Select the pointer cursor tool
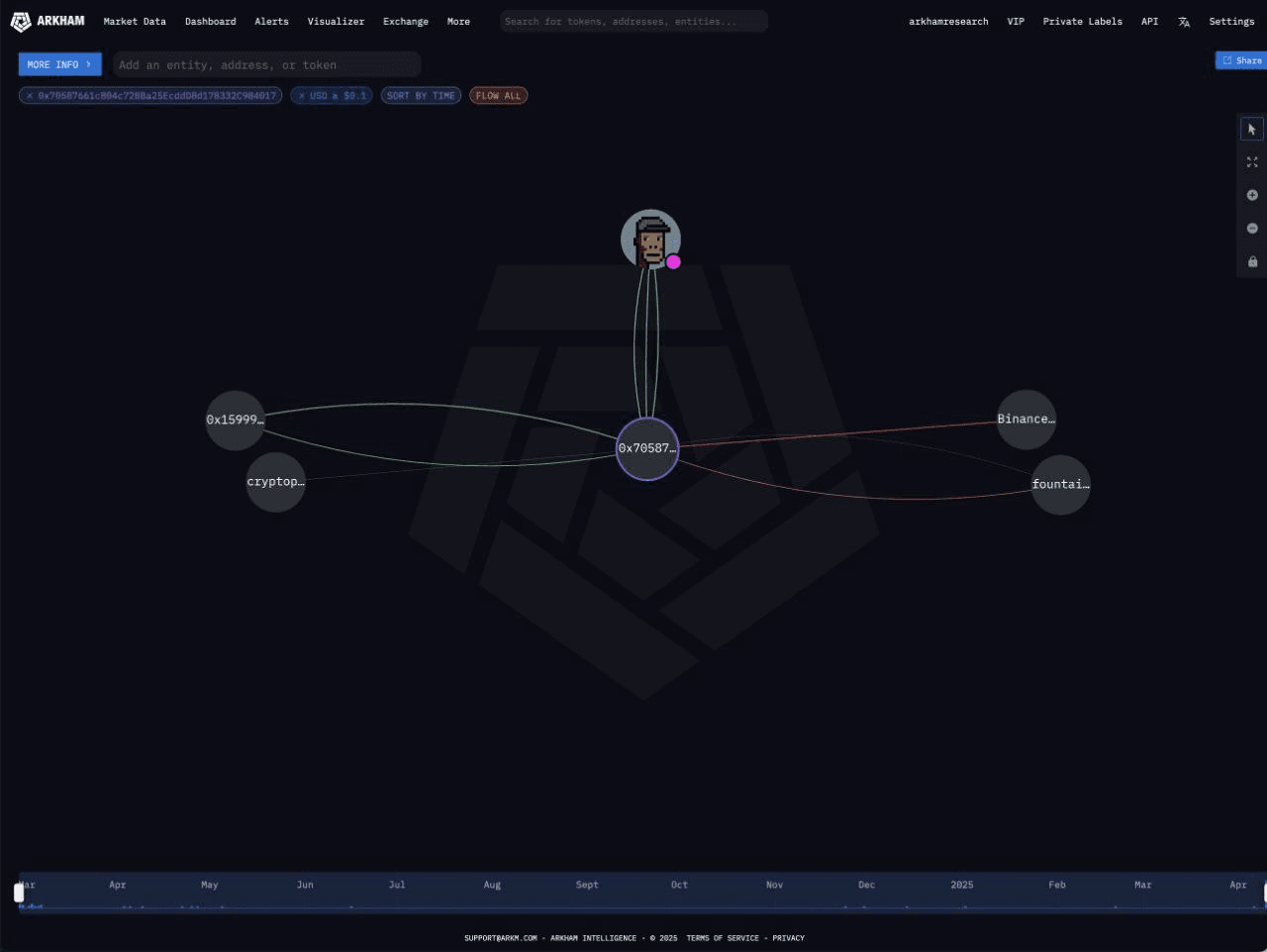Viewport: 1267px width, 952px height. 1251,130
